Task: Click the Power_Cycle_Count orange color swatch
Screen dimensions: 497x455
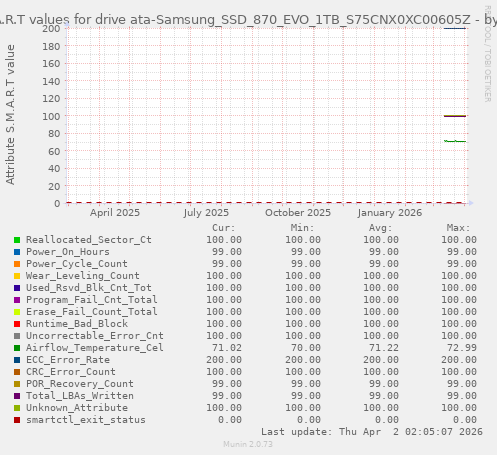Action: (x=17, y=264)
